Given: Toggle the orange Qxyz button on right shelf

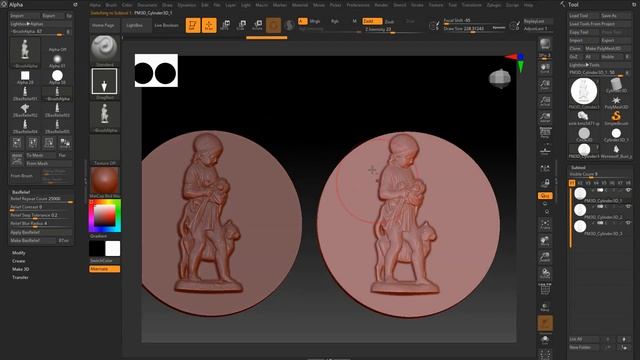Looking at the screenshot, I should tap(545, 196).
